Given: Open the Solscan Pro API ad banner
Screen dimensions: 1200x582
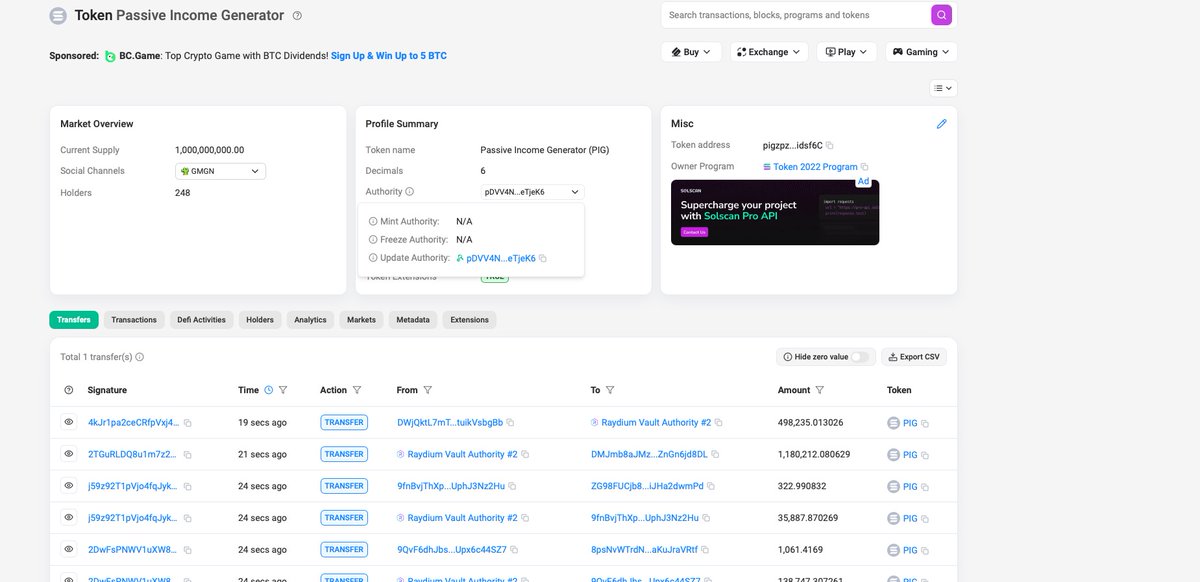Looking at the screenshot, I should point(775,212).
